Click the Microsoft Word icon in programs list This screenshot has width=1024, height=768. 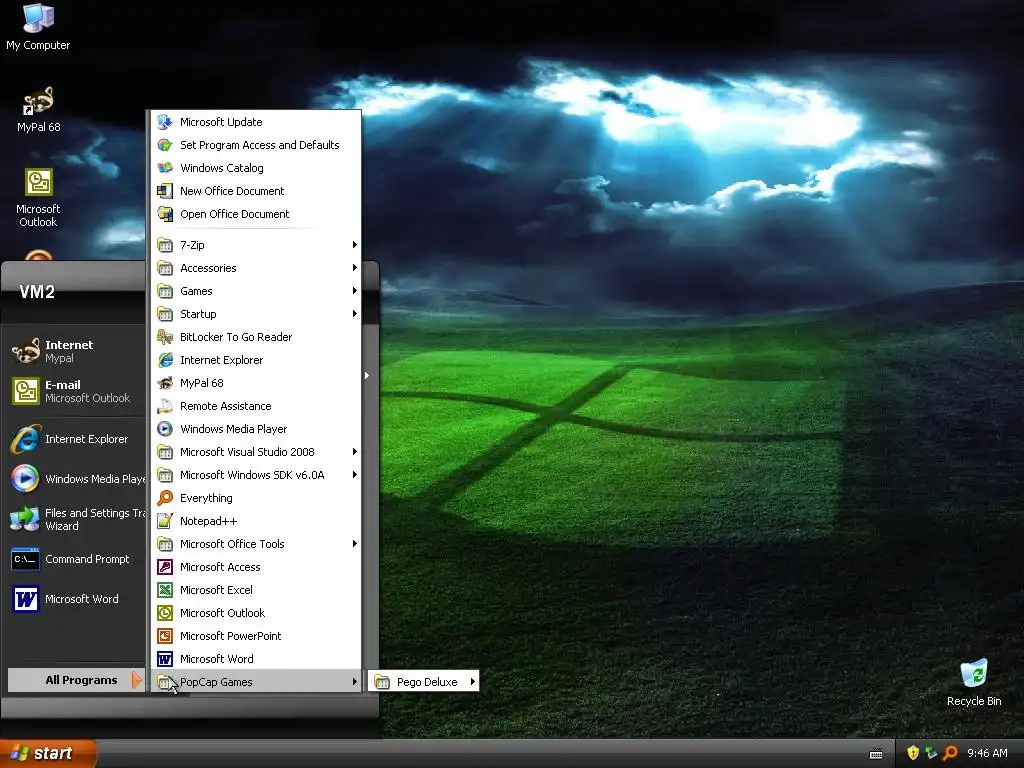pyautogui.click(x=165, y=658)
